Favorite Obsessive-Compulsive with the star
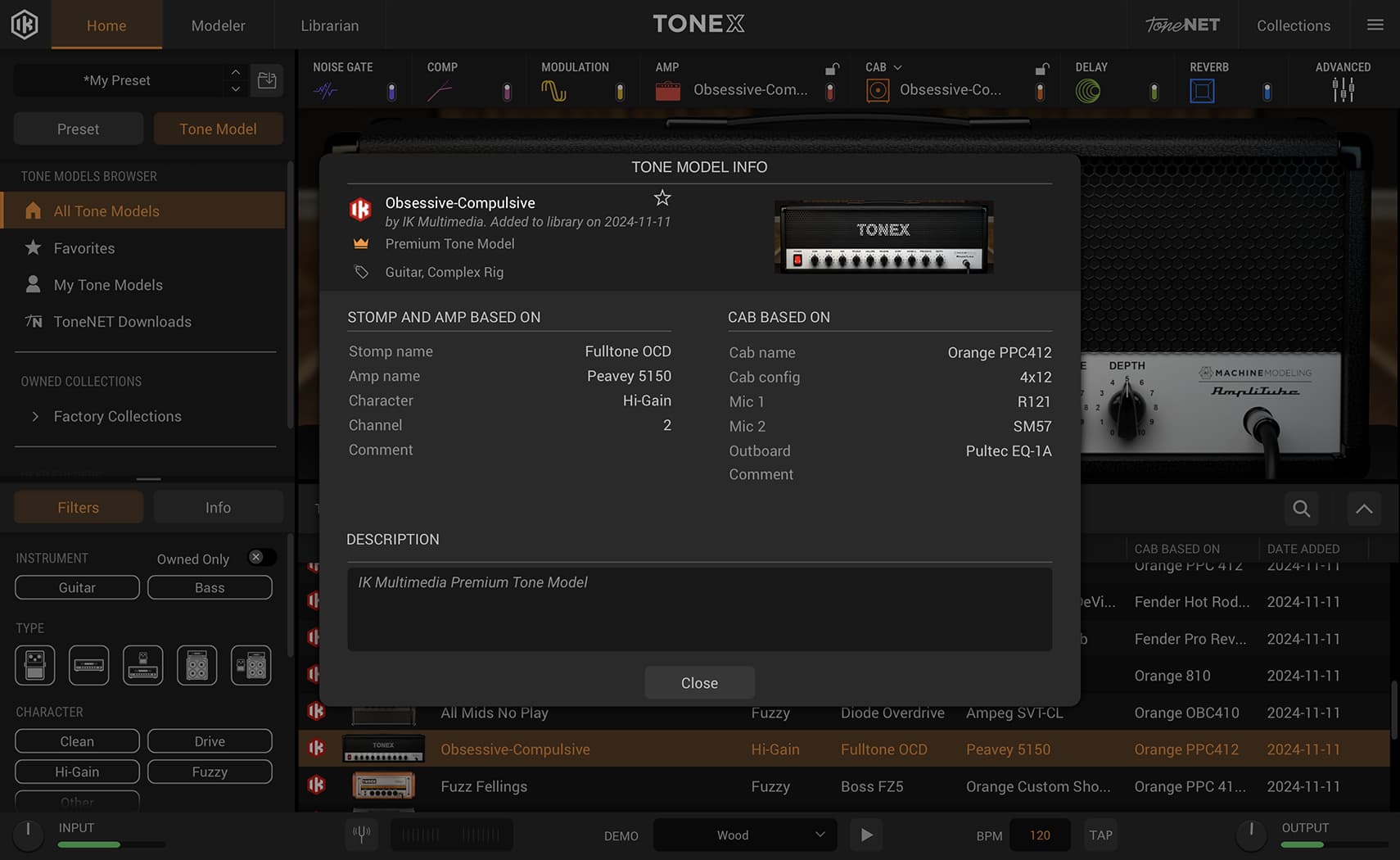Image resolution: width=1400 pixels, height=860 pixels. pyautogui.click(x=662, y=197)
